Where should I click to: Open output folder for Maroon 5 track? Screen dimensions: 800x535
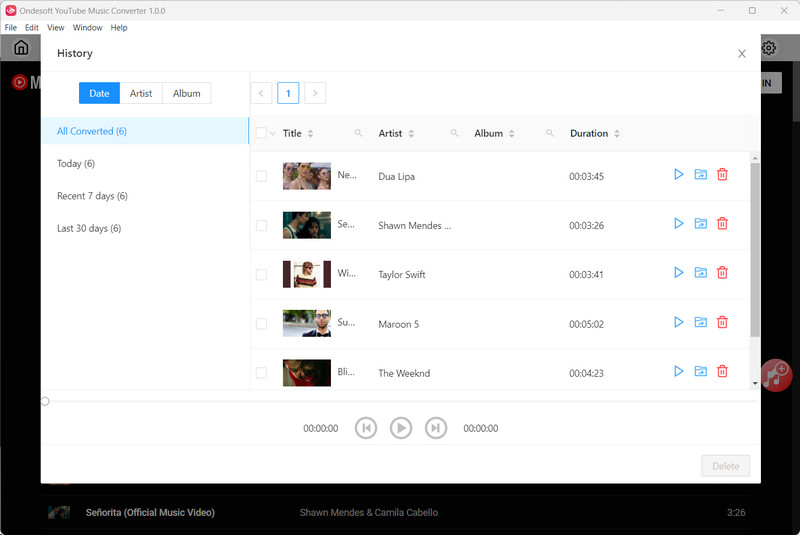(x=701, y=322)
